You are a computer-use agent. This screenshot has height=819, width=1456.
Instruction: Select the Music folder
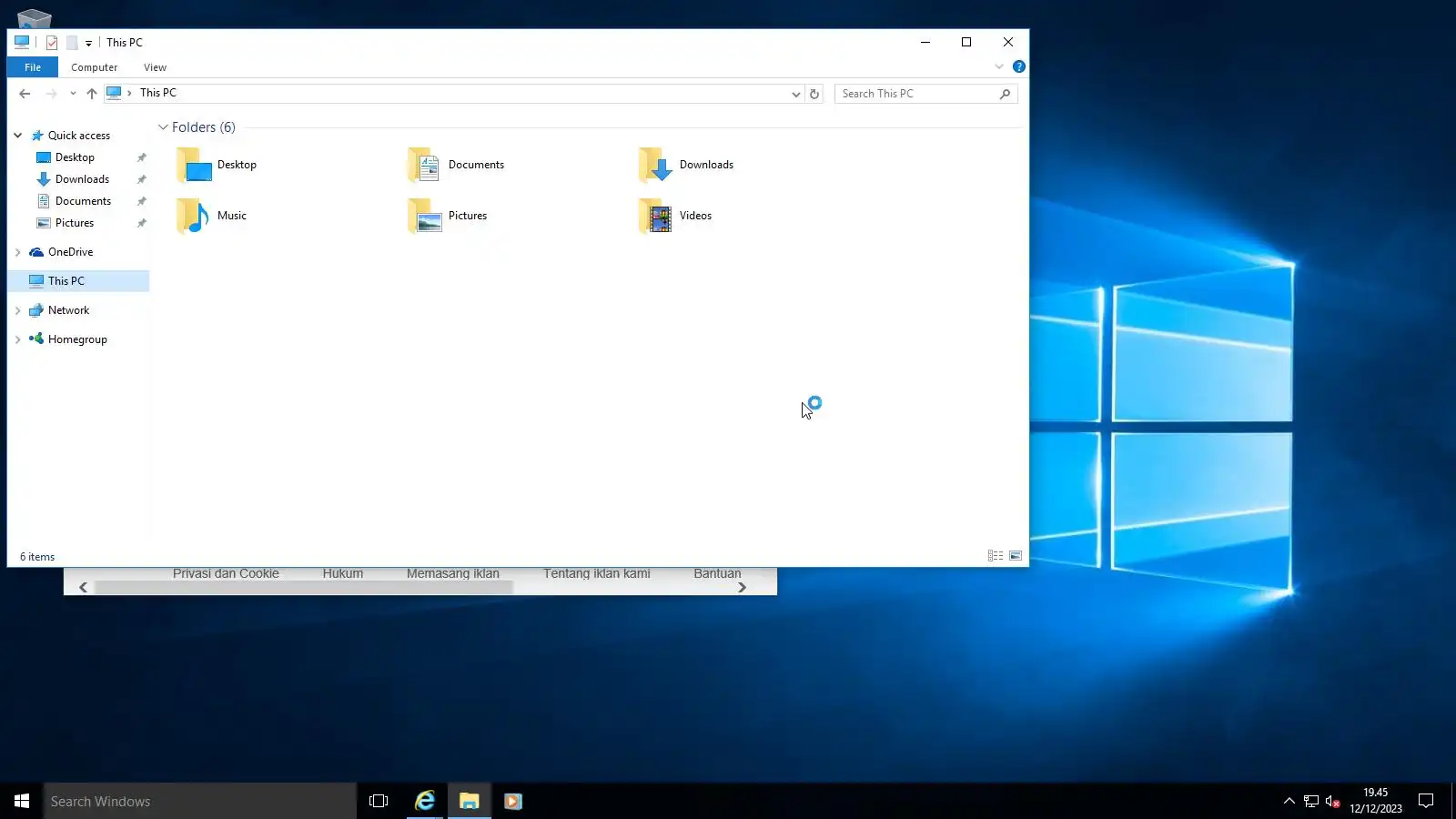pos(211,216)
